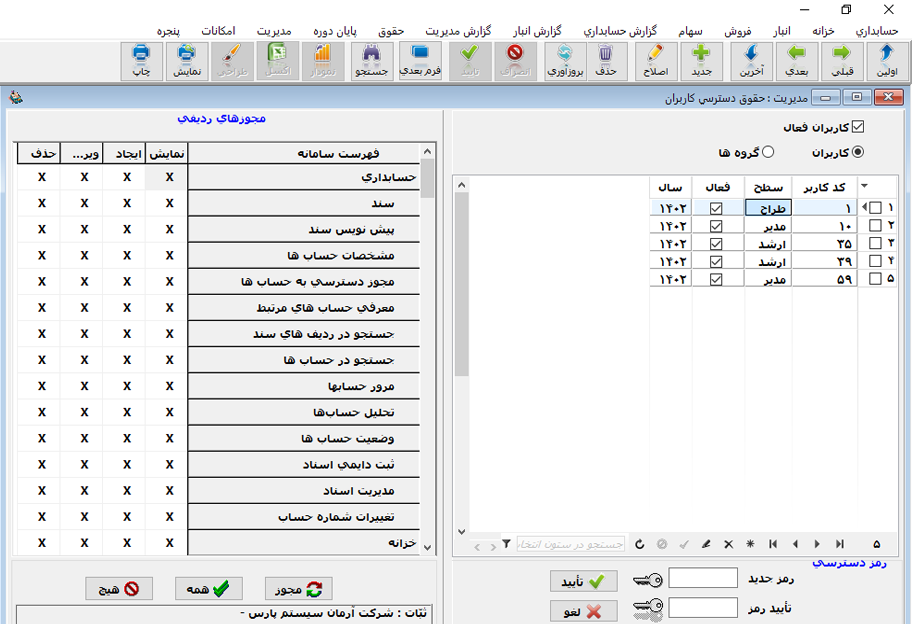912x624 pixels.
Task: Jump to last record with آخرین icon
Action: pyautogui.click(x=751, y=60)
